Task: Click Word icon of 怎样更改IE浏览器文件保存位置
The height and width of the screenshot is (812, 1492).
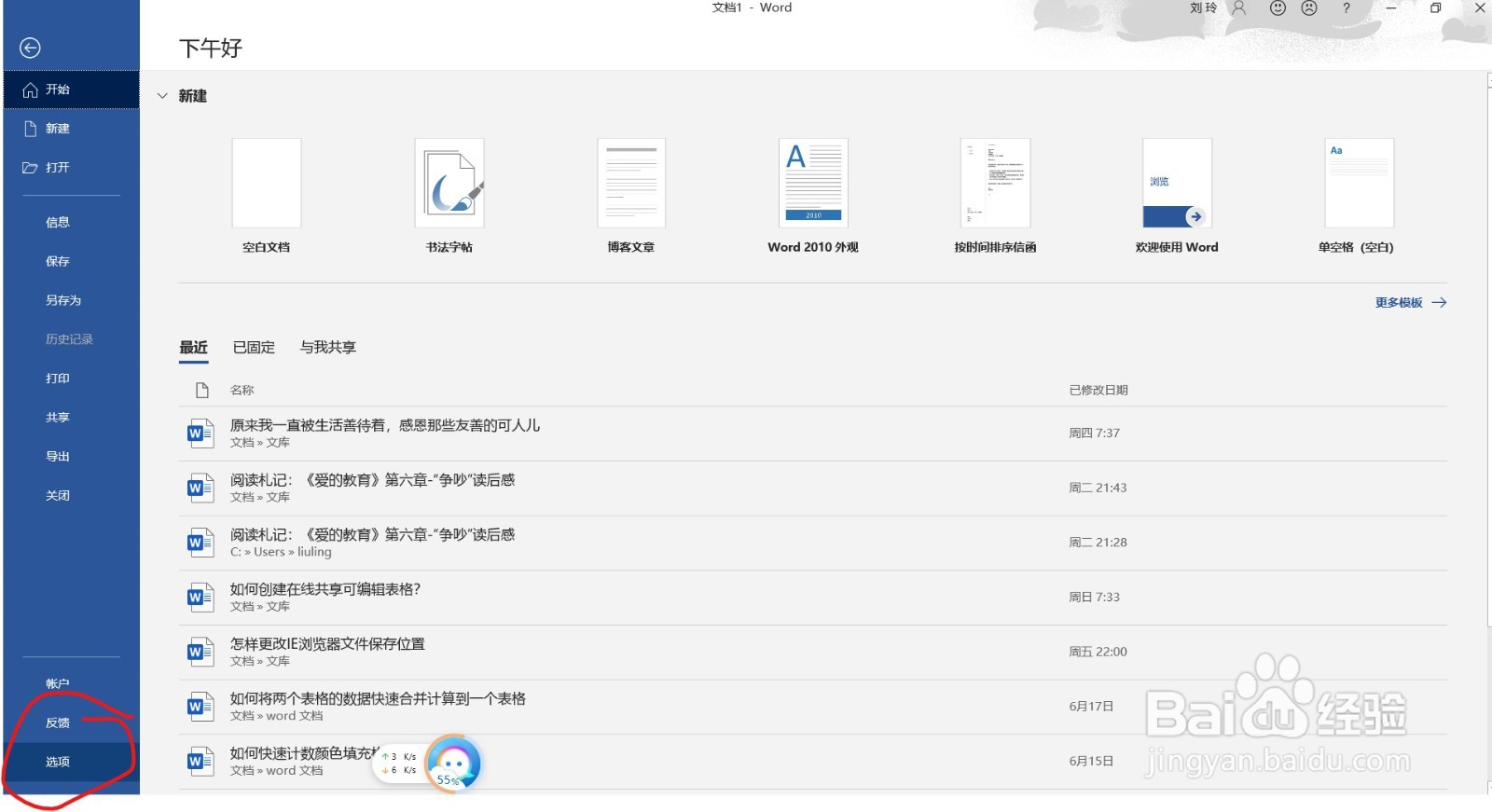Action: click(x=200, y=652)
